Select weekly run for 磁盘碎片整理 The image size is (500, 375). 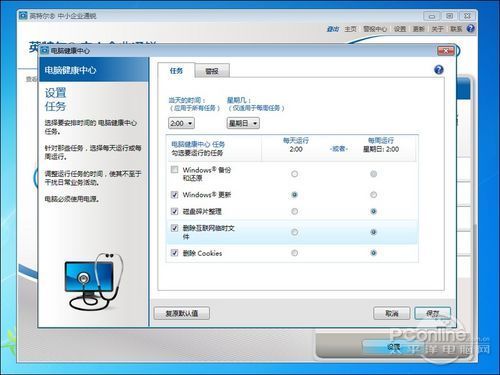click(373, 211)
